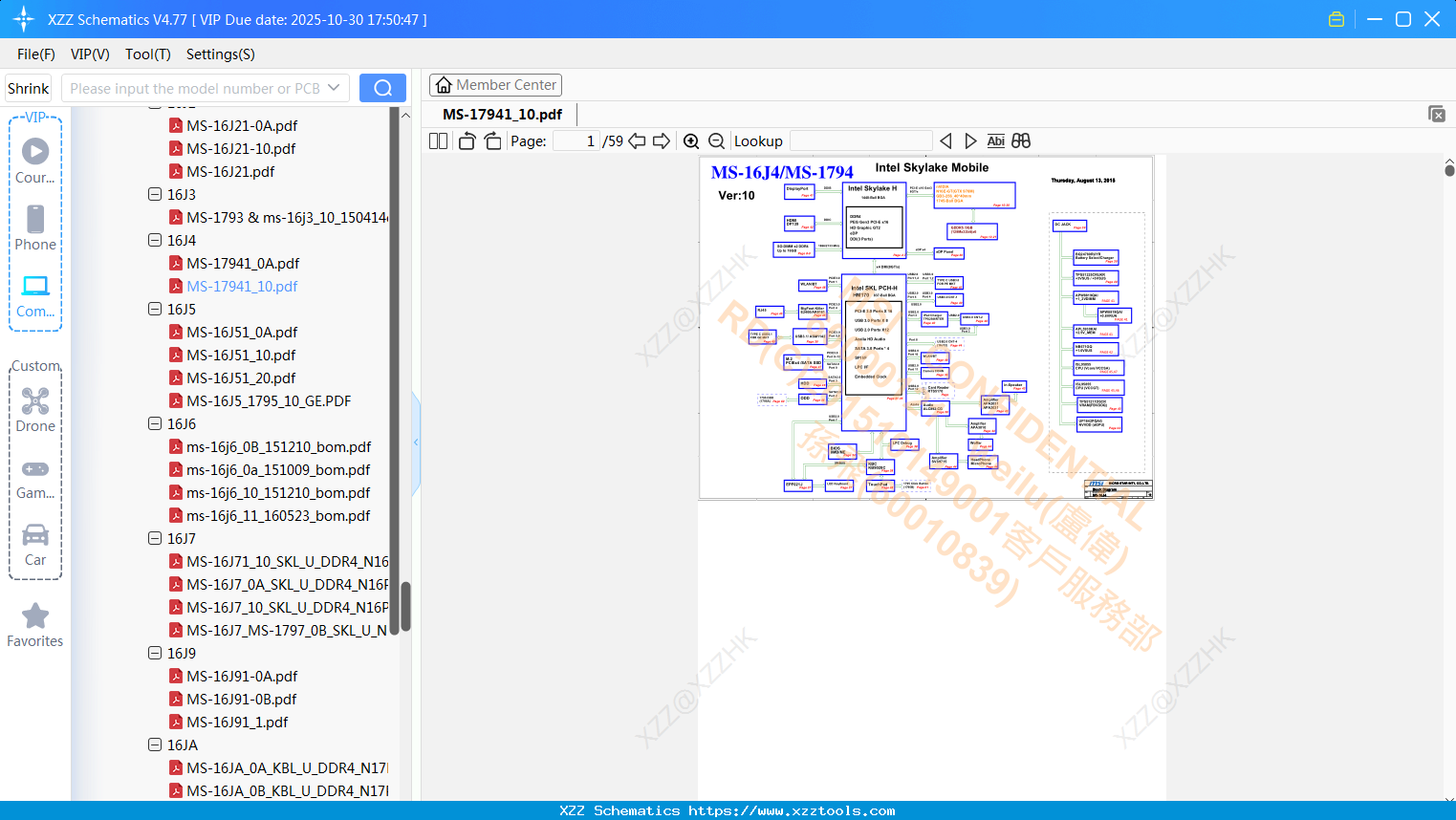Viewport: 1456px width, 820px height.
Task: Open the Member Center
Action: 495,85
